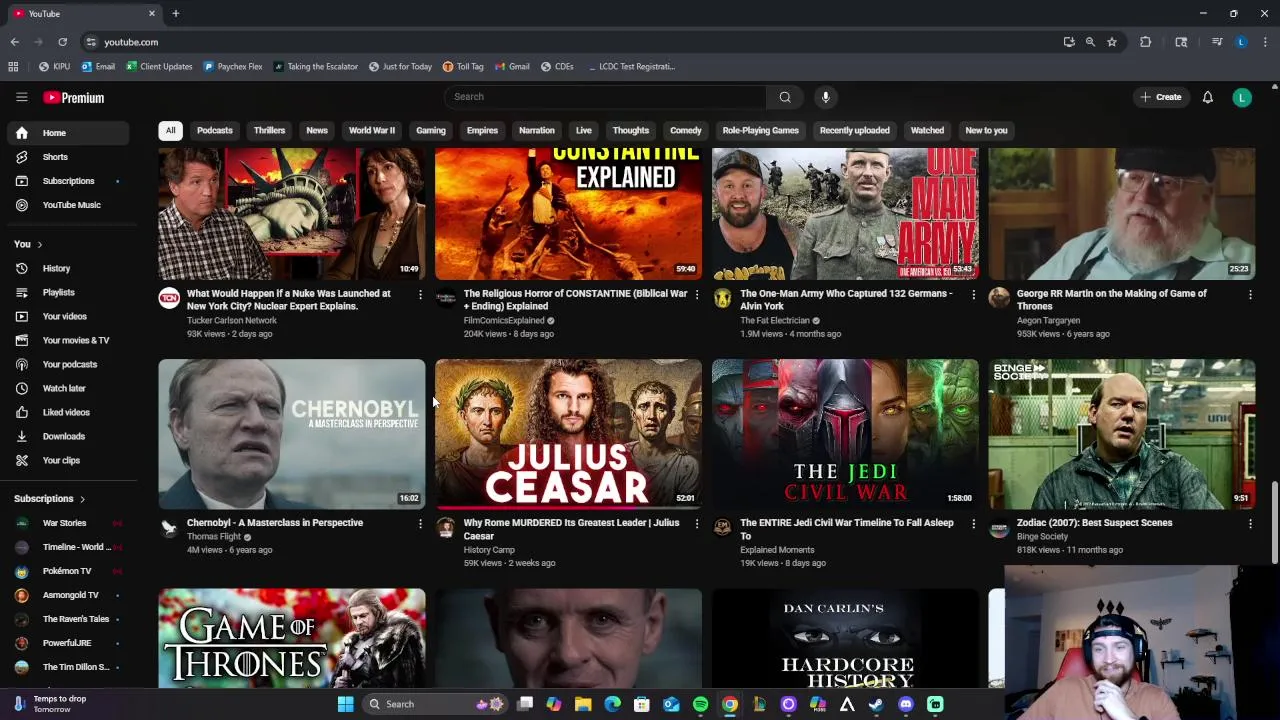Submit with the search magnifier button

click(x=785, y=97)
